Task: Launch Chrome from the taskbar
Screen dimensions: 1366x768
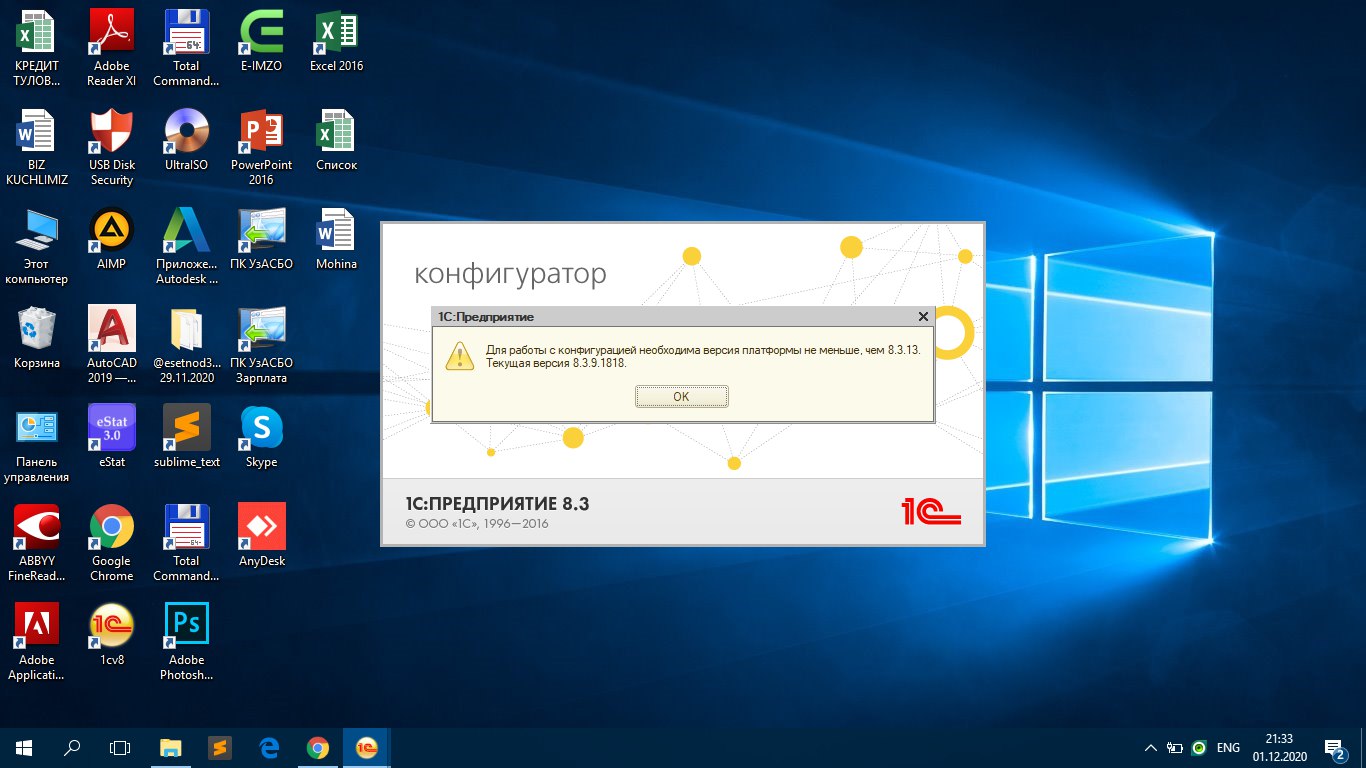Action: [x=318, y=747]
